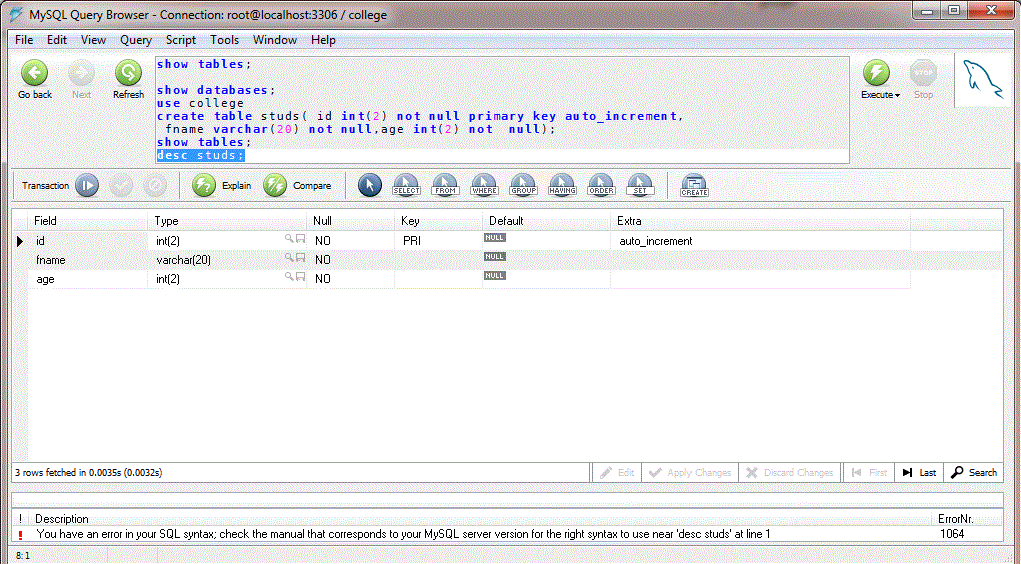The width and height of the screenshot is (1021, 564).
Task: Click the WHERE clause tool
Action: (x=484, y=186)
